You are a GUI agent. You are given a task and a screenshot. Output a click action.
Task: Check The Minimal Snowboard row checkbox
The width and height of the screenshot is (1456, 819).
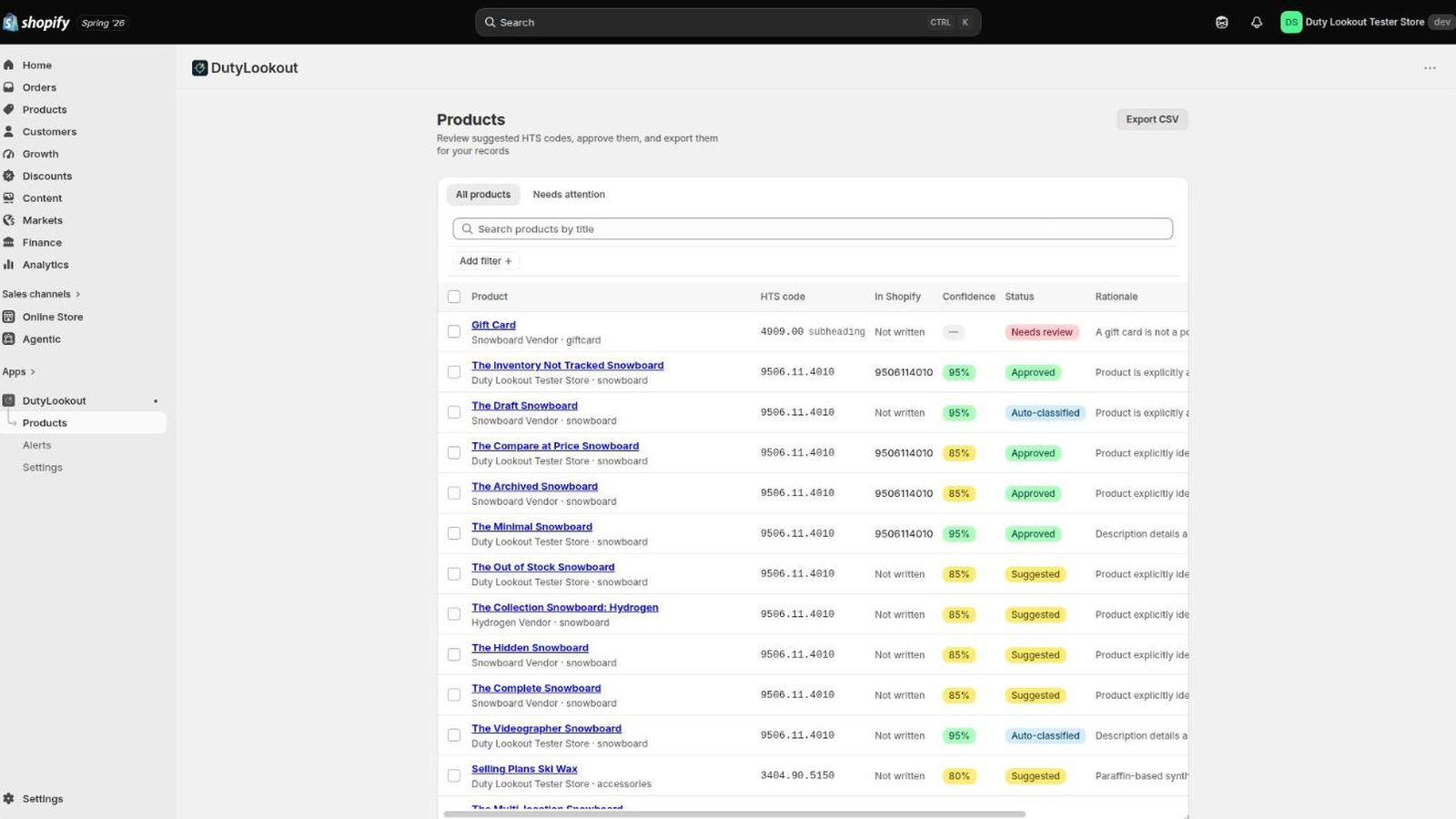pos(454,533)
